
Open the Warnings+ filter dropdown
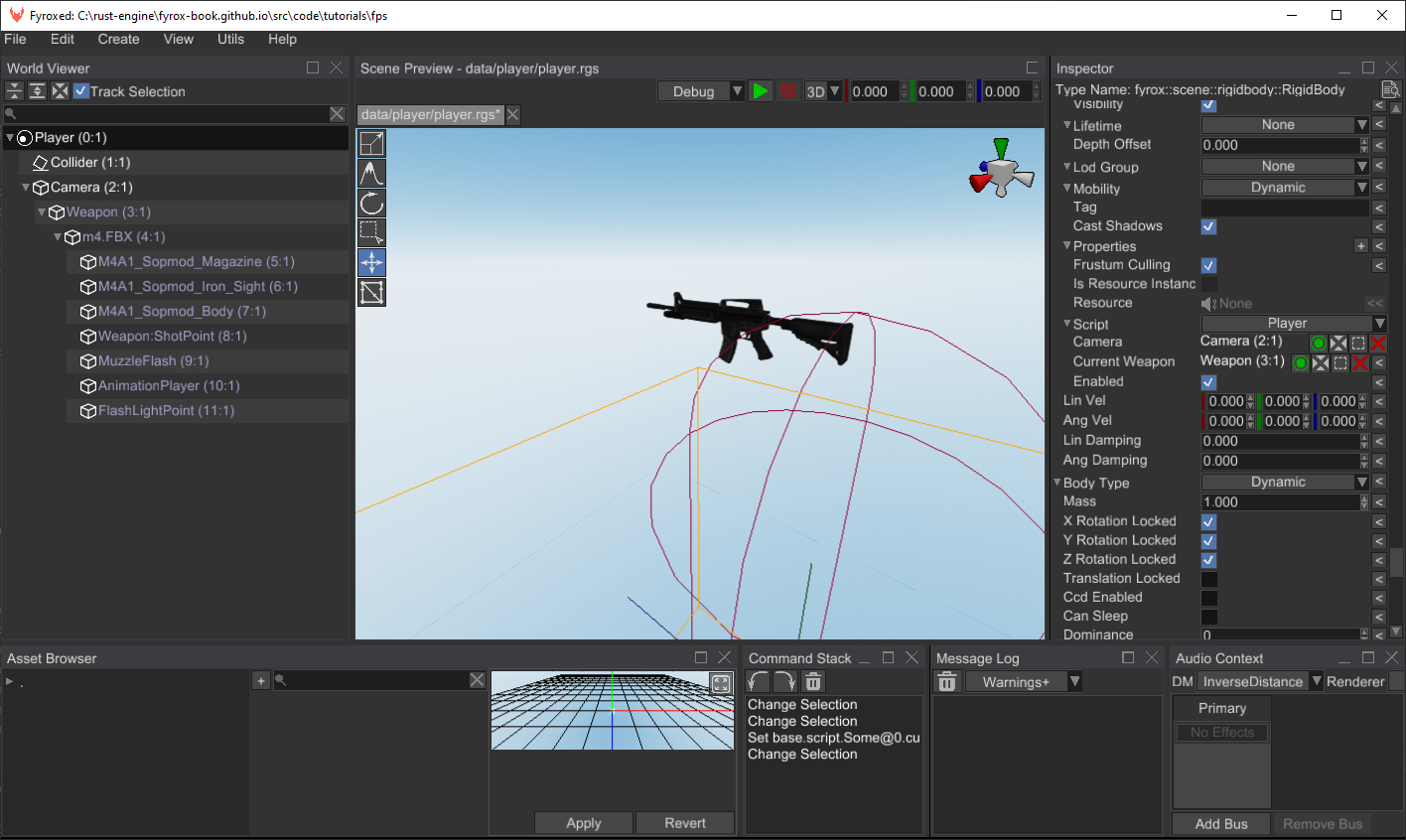click(x=1023, y=682)
